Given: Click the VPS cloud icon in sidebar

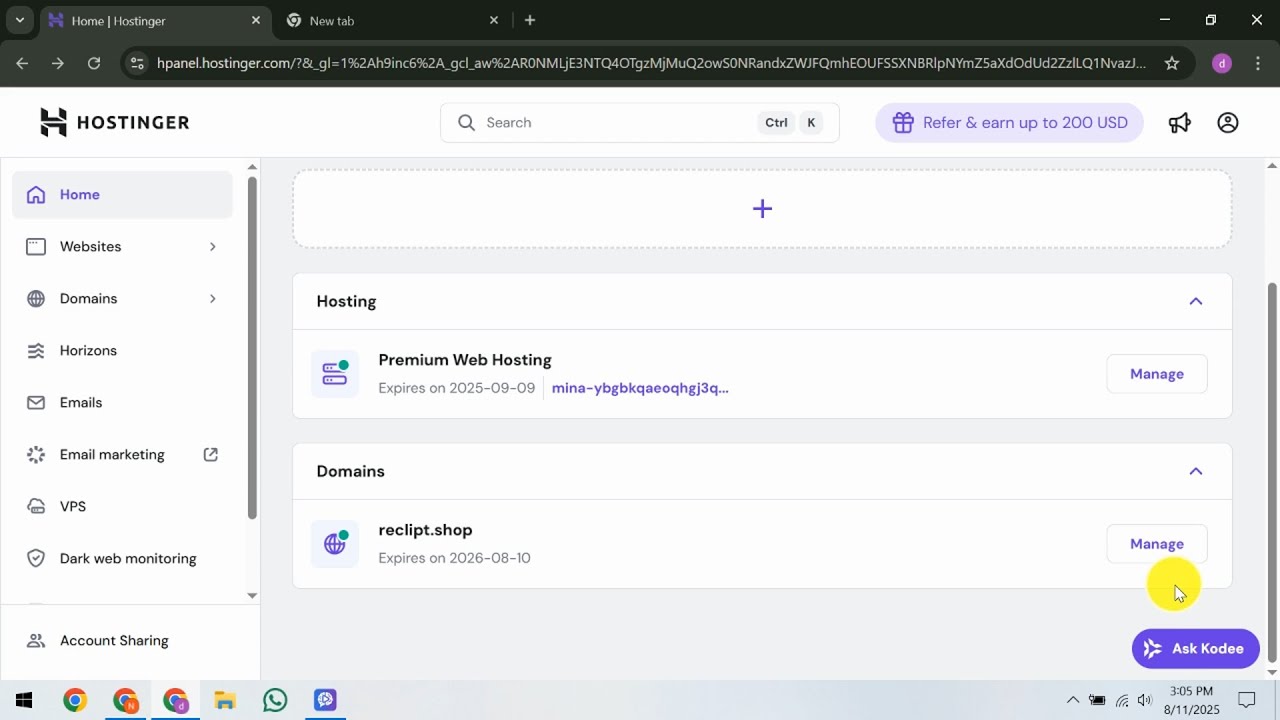Looking at the screenshot, I should 36,507.
